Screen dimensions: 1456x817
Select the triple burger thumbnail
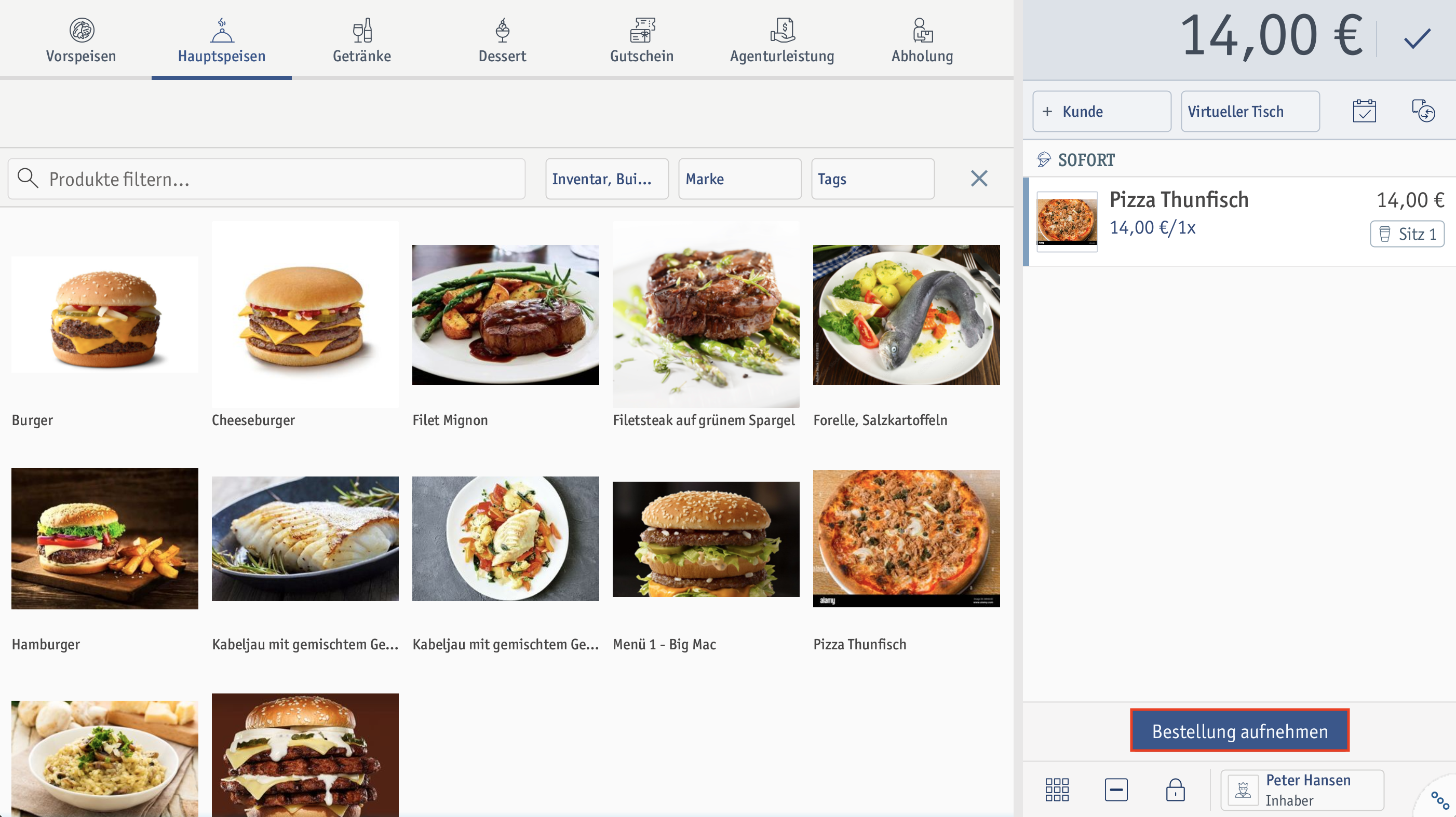pyautogui.click(x=305, y=755)
